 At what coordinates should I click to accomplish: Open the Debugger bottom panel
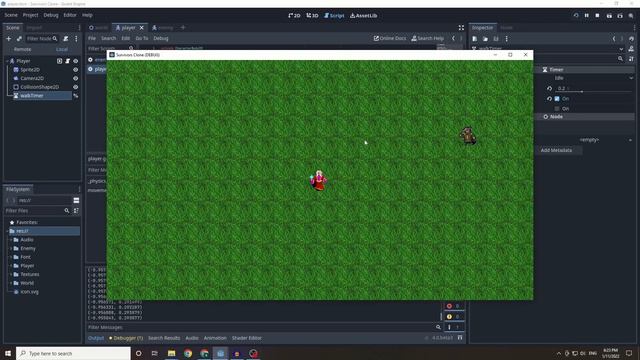tap(126, 338)
